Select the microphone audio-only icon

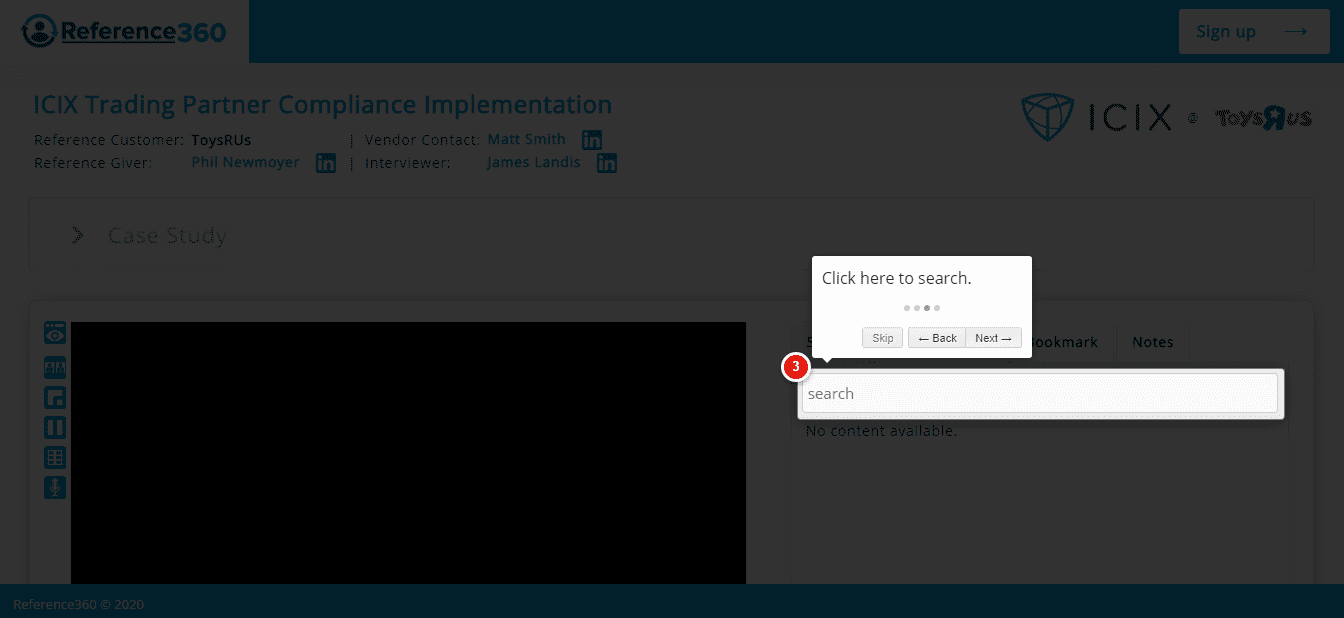[x=55, y=487]
